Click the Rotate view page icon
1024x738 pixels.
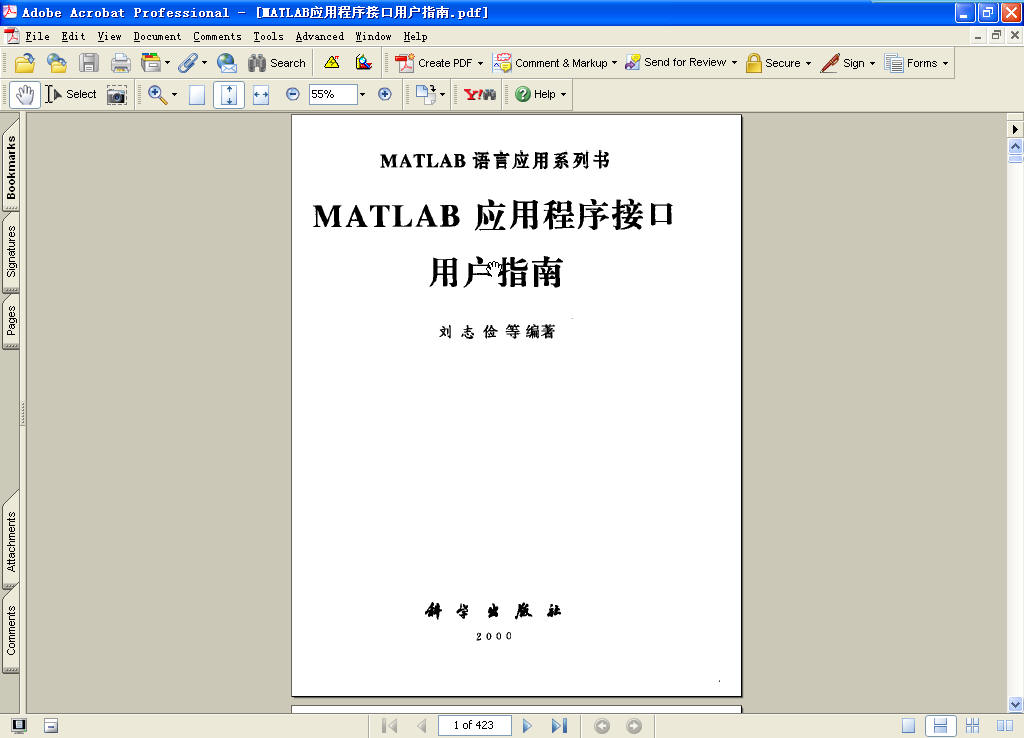[426, 95]
